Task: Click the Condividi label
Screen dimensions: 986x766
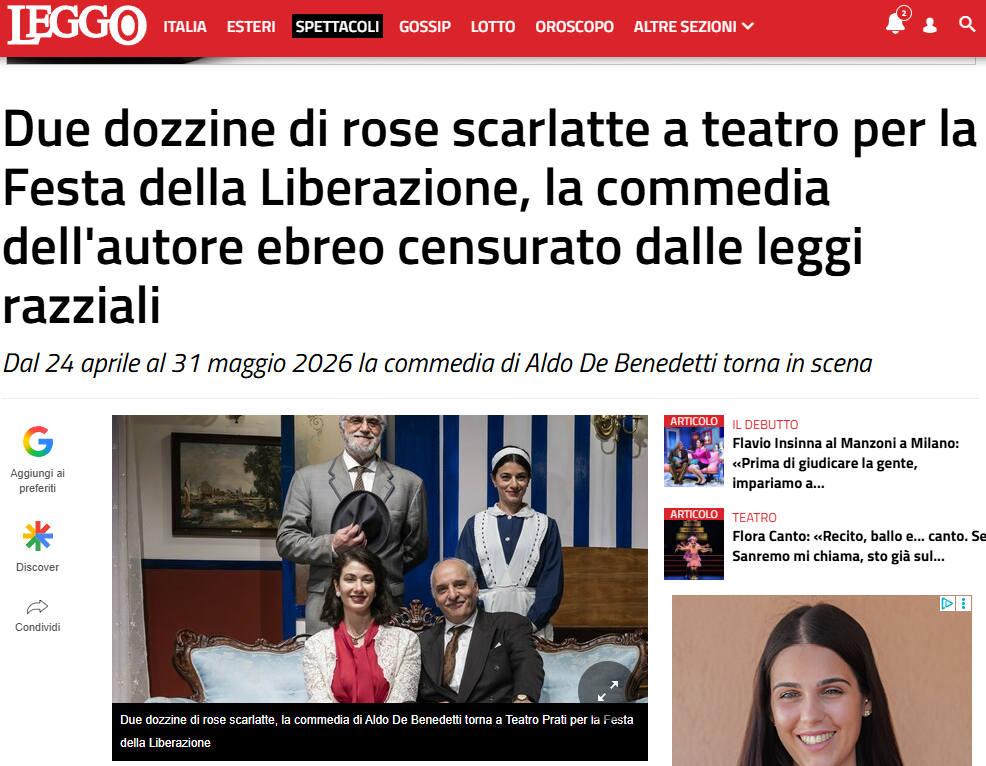Action: click(x=38, y=627)
